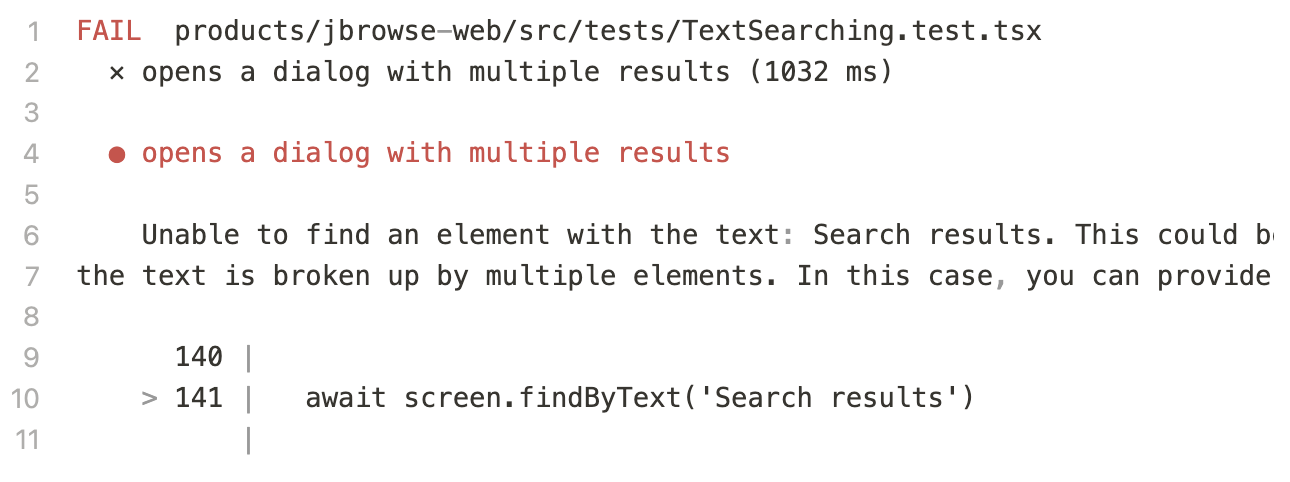Click the × failure mark on line 2
This screenshot has width=1290, height=482.
point(116,73)
